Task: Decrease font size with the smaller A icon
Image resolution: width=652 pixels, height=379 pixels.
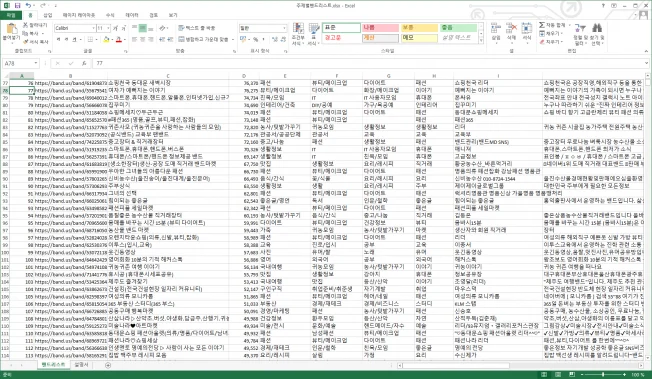Action: pyautogui.click(x=123, y=28)
